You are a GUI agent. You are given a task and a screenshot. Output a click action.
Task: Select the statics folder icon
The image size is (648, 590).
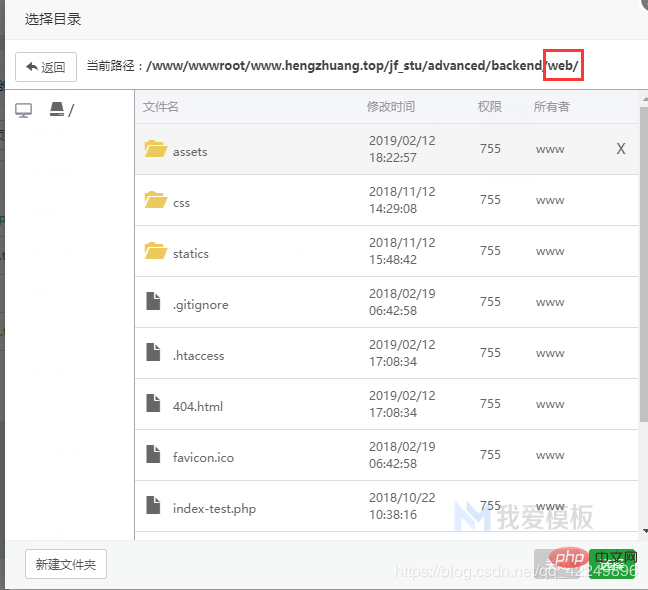tap(155, 251)
